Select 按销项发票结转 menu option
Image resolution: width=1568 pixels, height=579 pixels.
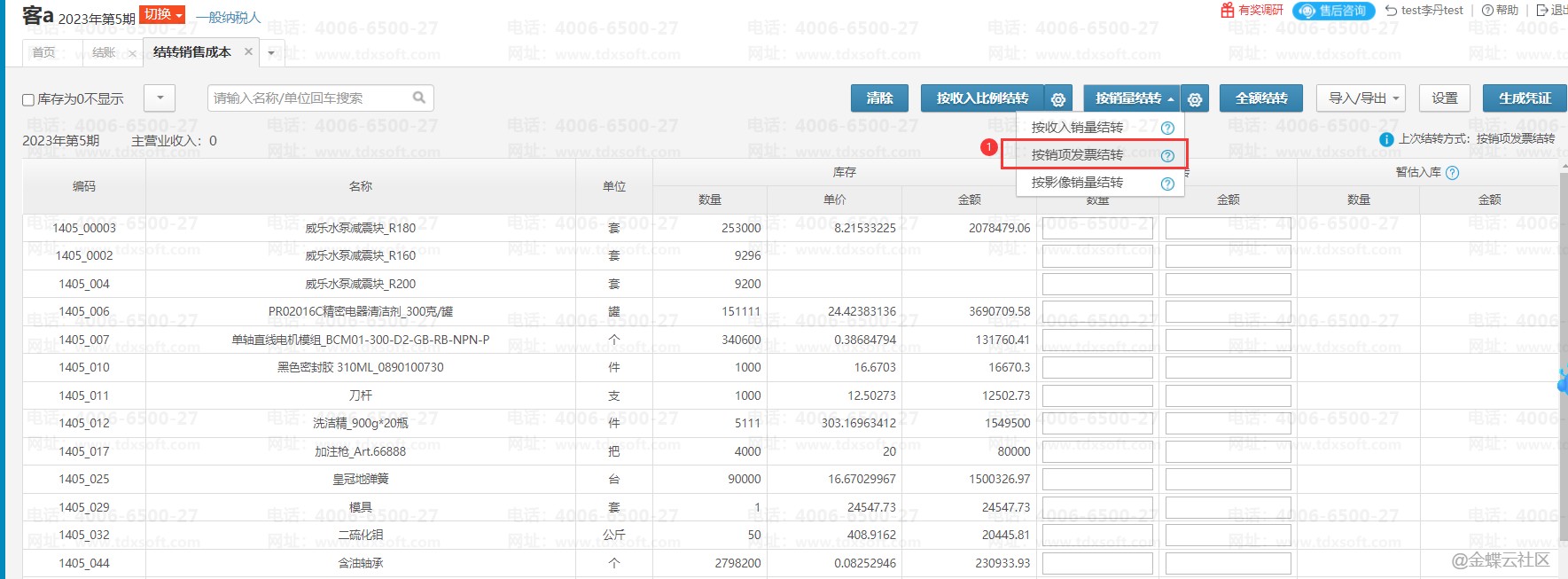(1077, 155)
